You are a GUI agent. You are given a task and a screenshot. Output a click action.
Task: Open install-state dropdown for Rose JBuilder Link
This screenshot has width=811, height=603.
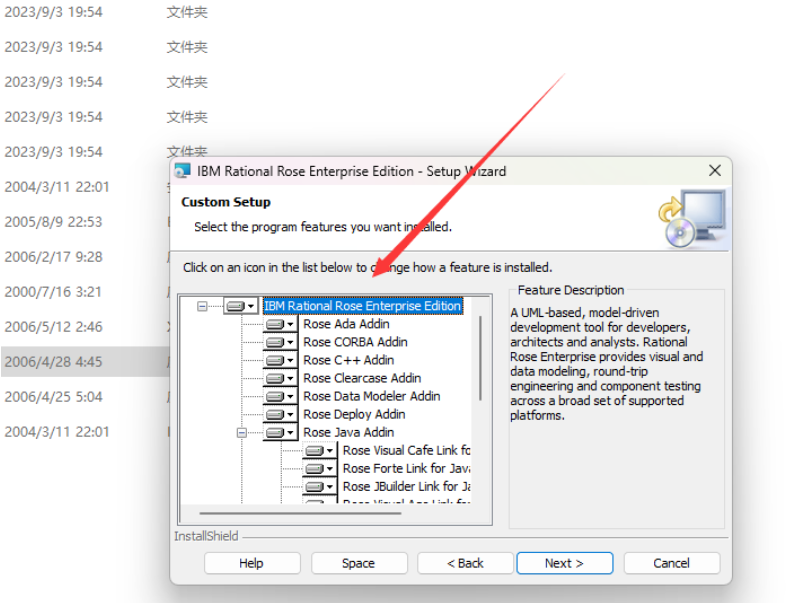pyautogui.click(x=320, y=487)
